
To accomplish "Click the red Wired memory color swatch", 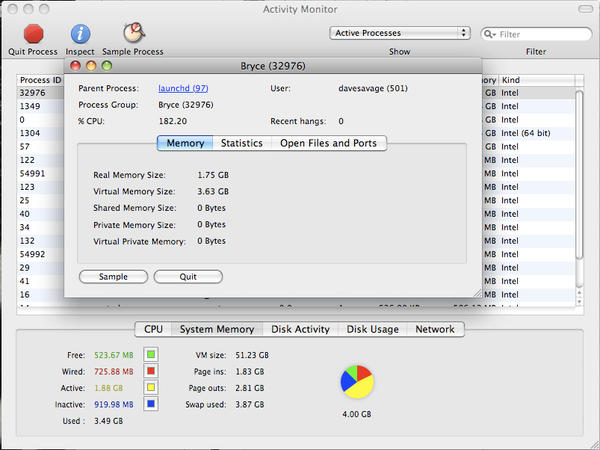I will tap(151, 371).
